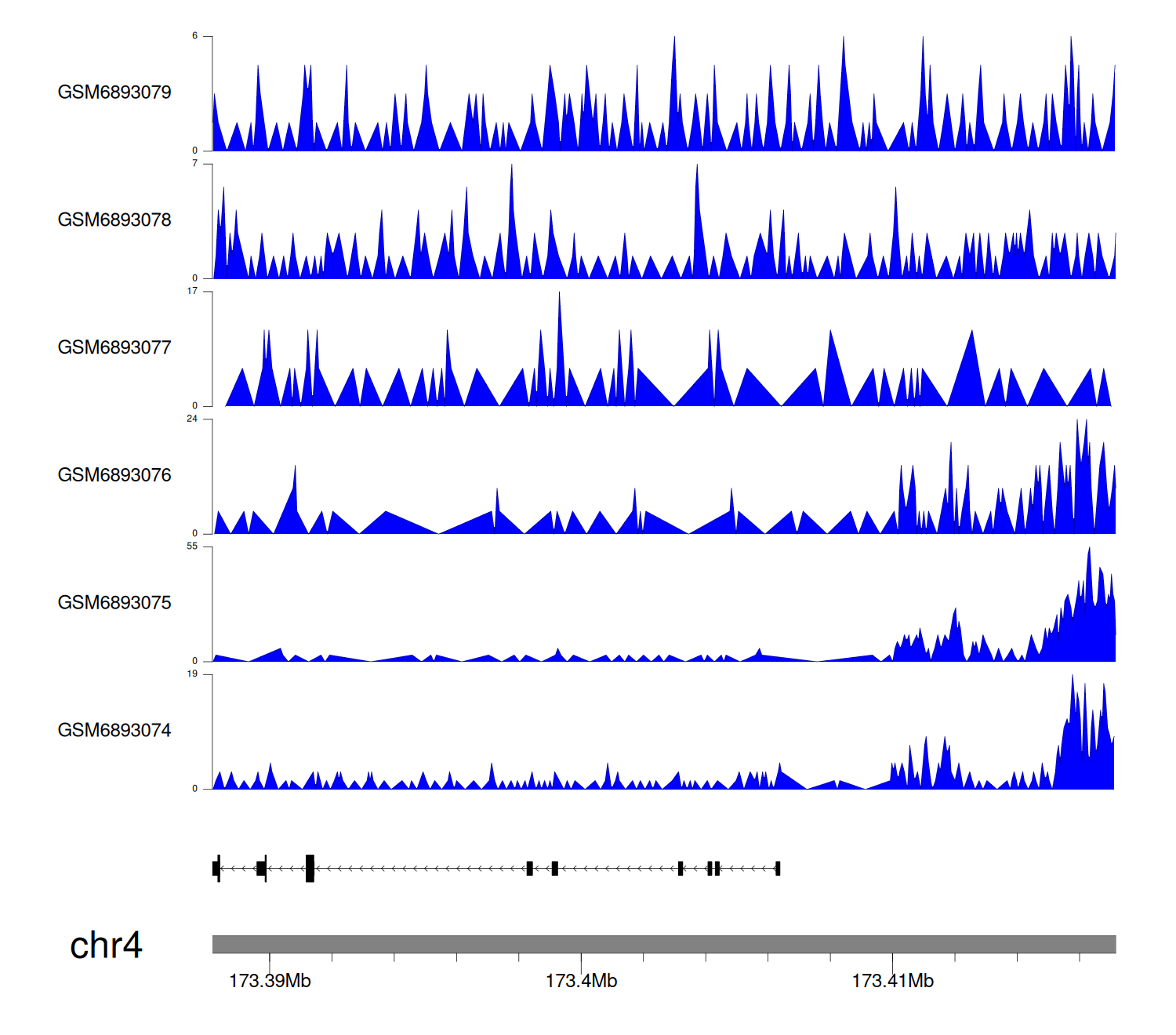Click the GSM6893079 track label
1176x1035 pixels.
click(x=114, y=93)
